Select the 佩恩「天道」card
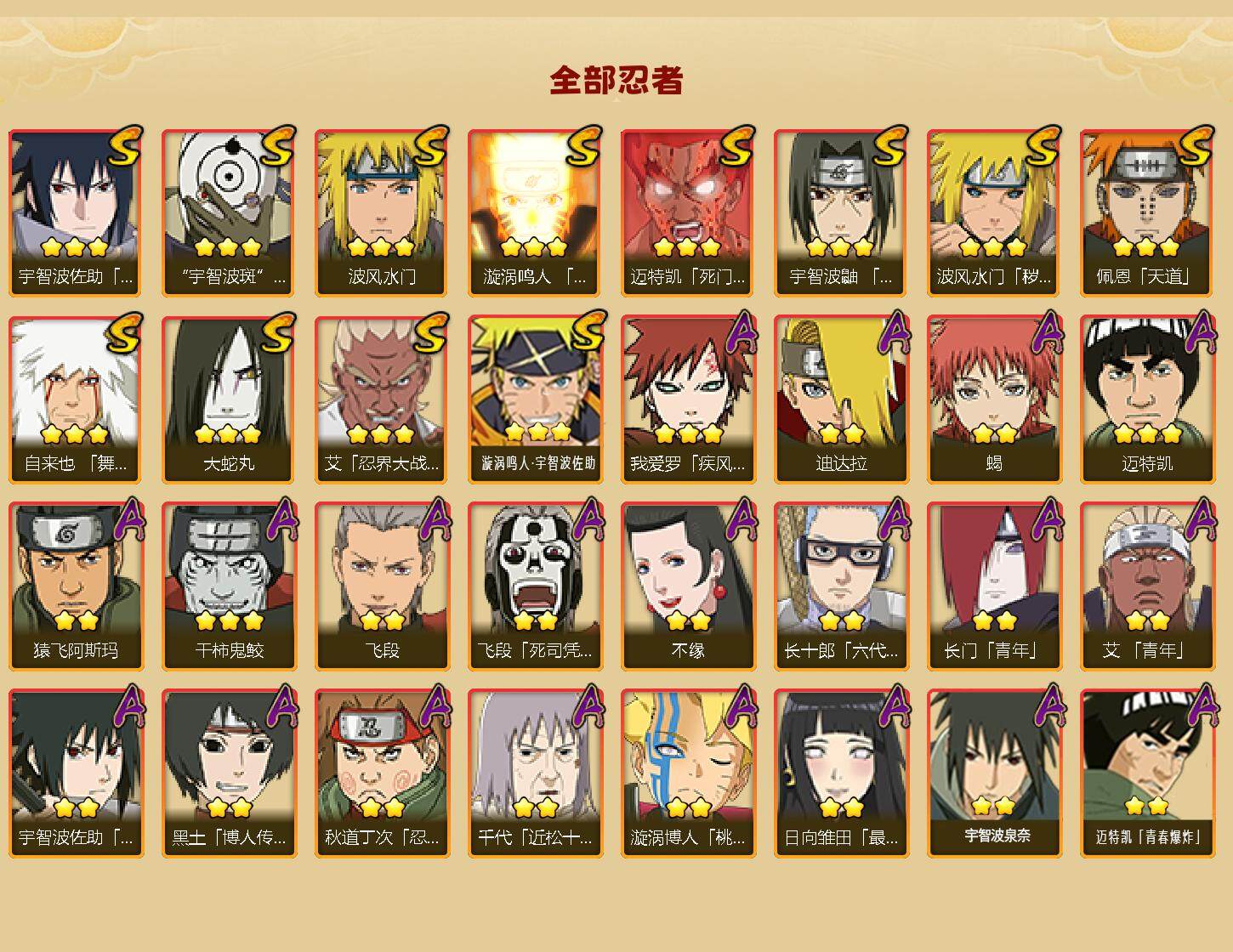Screen dimensions: 1233x952 [x=1146, y=212]
